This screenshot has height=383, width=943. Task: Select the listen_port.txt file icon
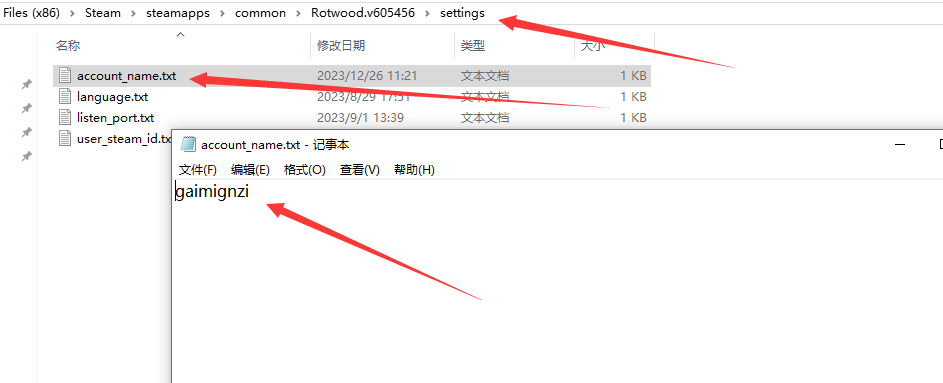pyautogui.click(x=65, y=117)
